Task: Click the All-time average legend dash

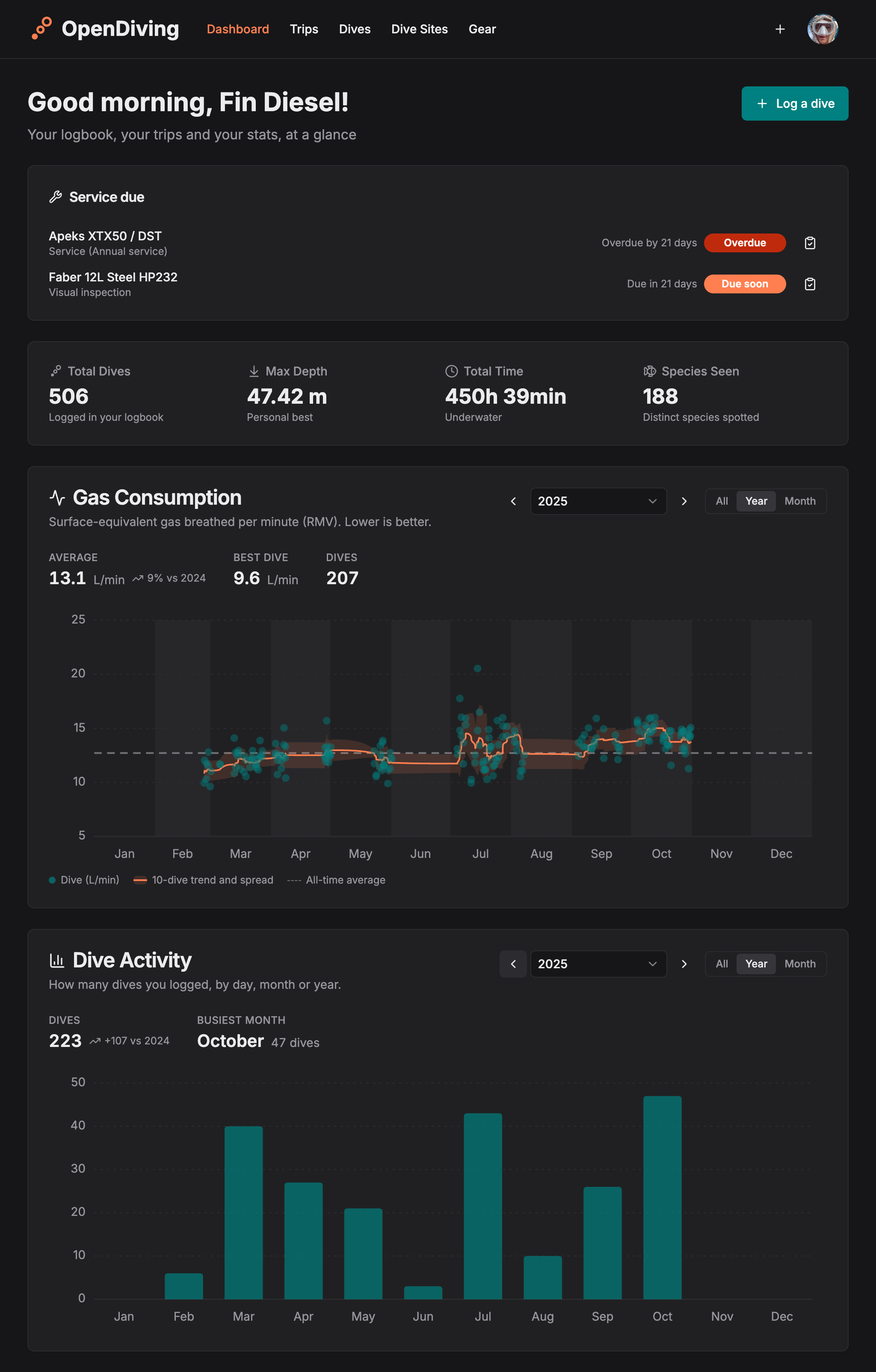Action: point(294,880)
